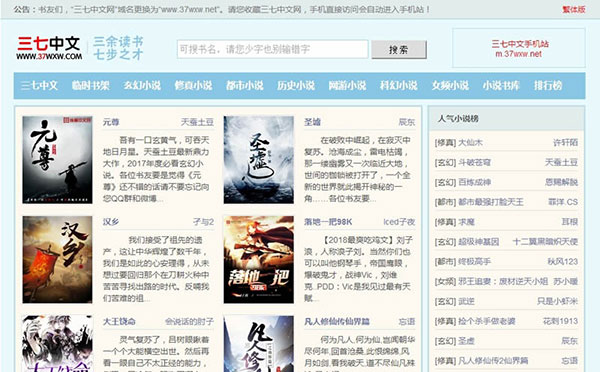Click the 大王饶命 title link
The height and width of the screenshot is (372, 600).
coord(119,321)
